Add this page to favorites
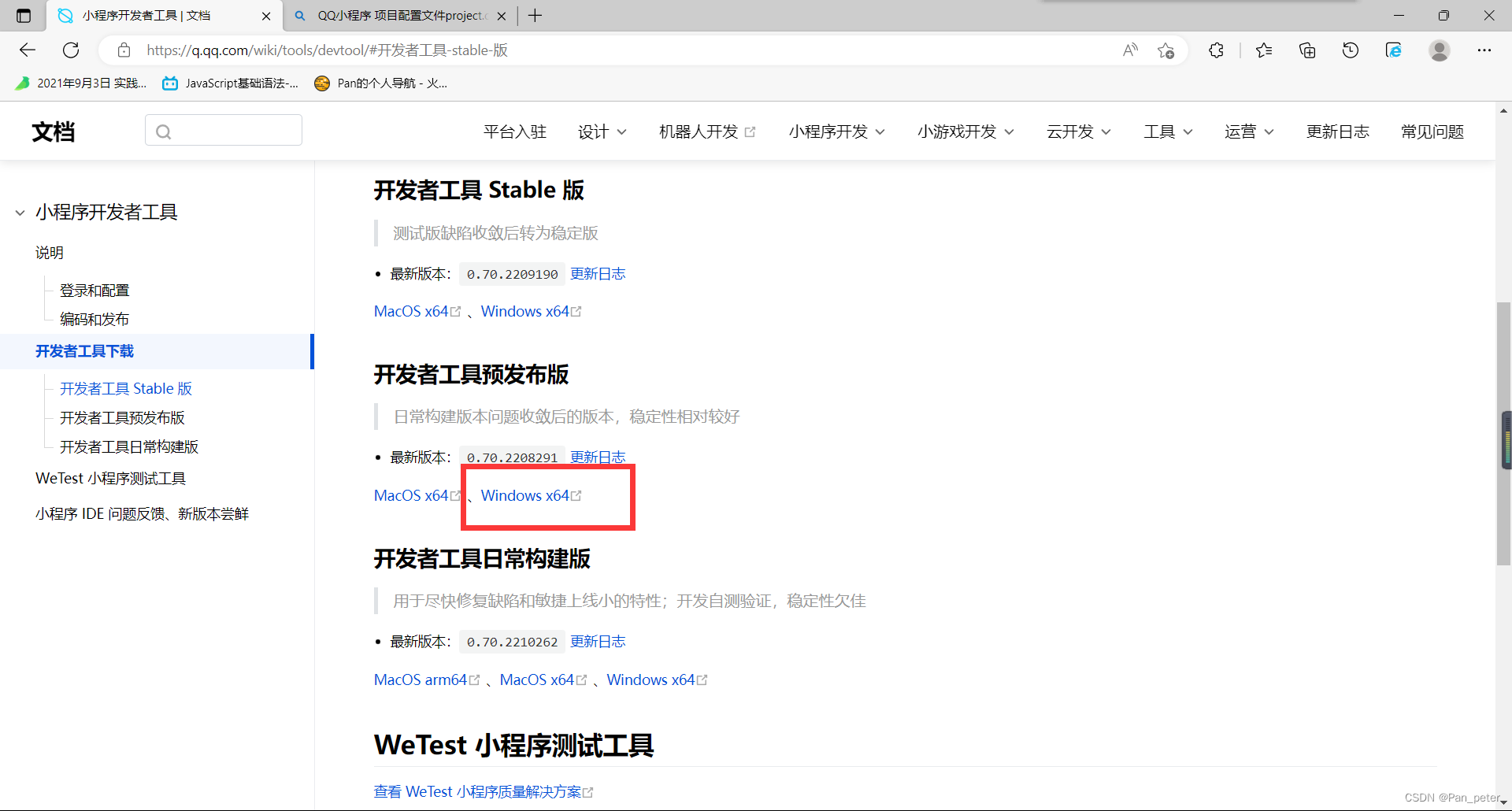Viewport: 1512px width, 811px height. [1166, 50]
